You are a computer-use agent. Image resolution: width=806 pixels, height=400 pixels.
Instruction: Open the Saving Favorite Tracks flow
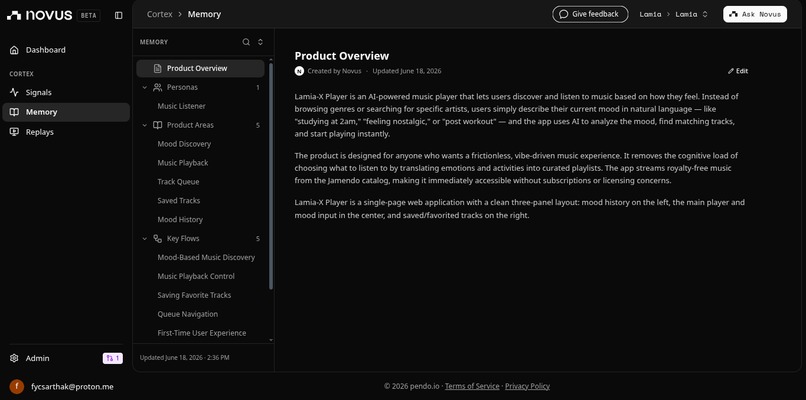(x=194, y=296)
